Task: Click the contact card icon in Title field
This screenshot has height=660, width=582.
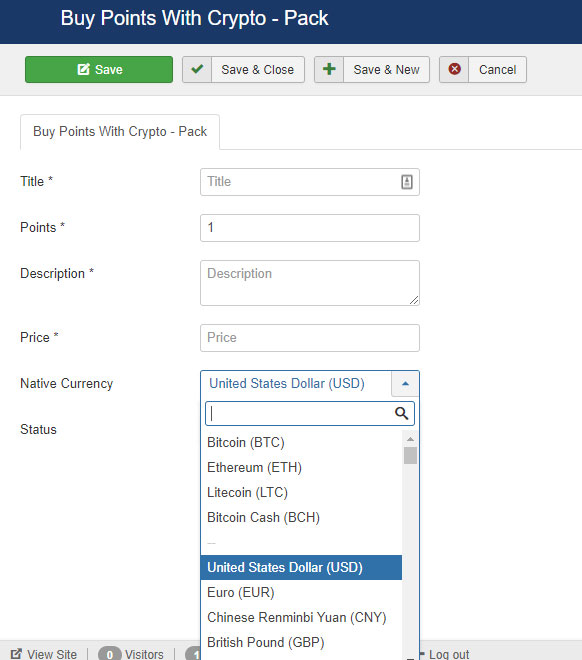Action: pyautogui.click(x=407, y=182)
